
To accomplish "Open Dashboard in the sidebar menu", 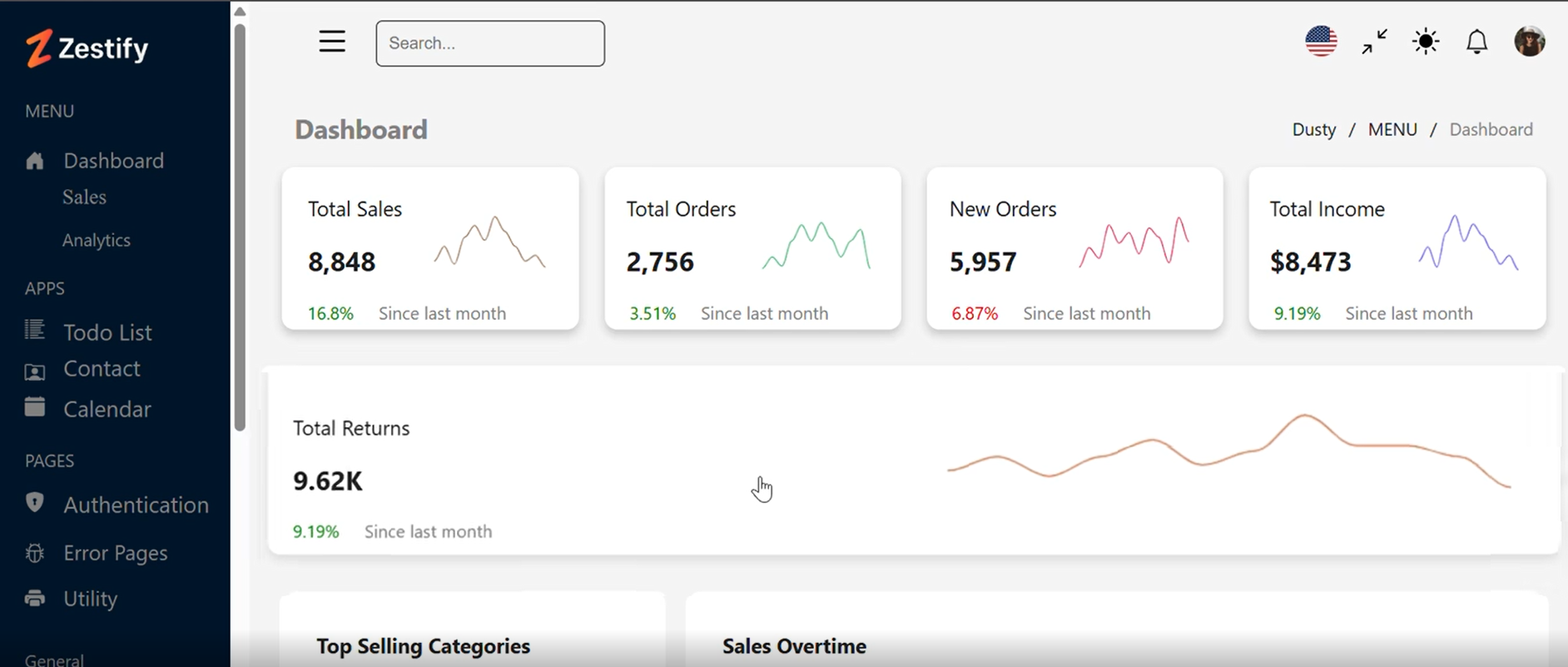I will coord(114,161).
